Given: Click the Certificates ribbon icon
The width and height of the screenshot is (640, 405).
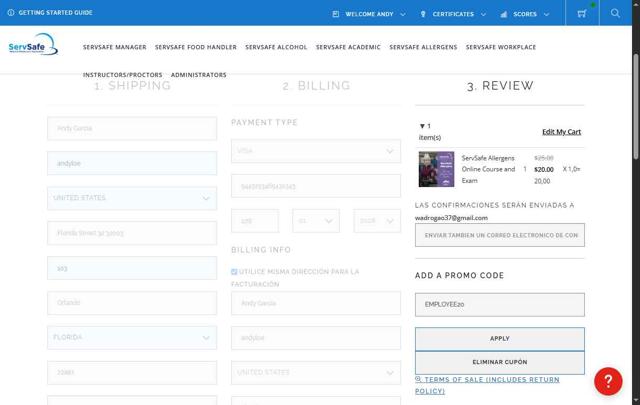Looking at the screenshot, I should point(423,14).
